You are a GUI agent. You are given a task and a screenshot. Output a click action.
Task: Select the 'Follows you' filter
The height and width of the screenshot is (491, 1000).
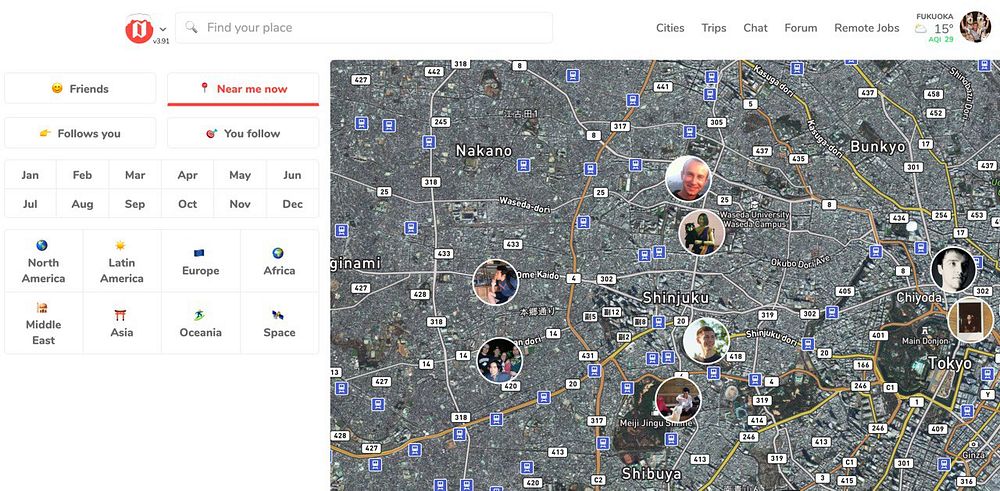pos(80,133)
